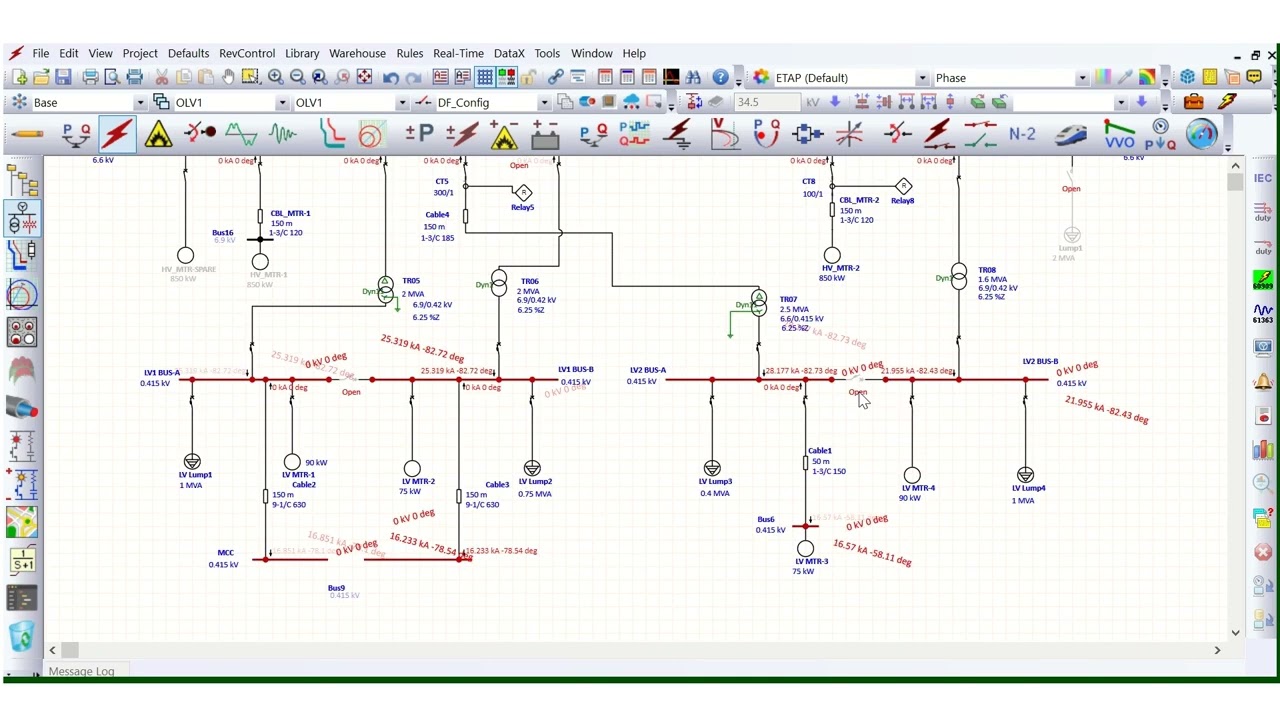Toggle the one-line diagram view in sidebar
This screenshot has height=720, width=1280.
22,217
